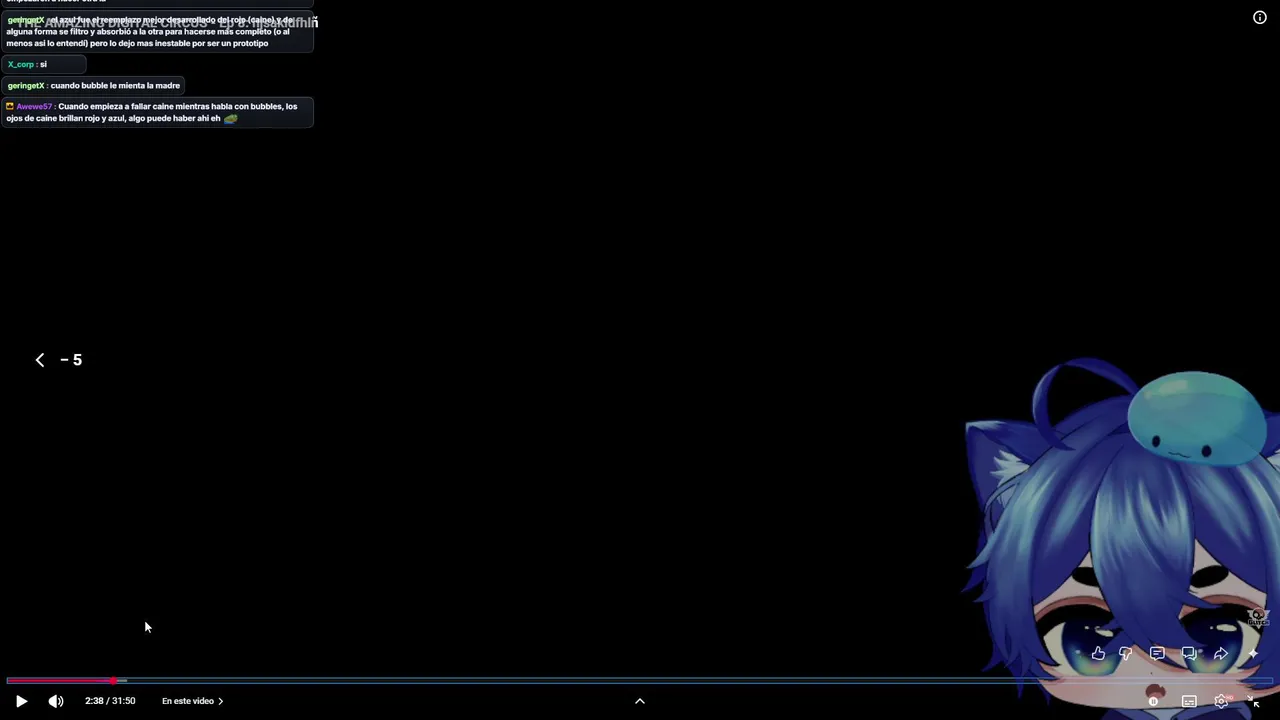Dislike the video with thumbs down
This screenshot has height=720, width=1280.
(x=1126, y=653)
